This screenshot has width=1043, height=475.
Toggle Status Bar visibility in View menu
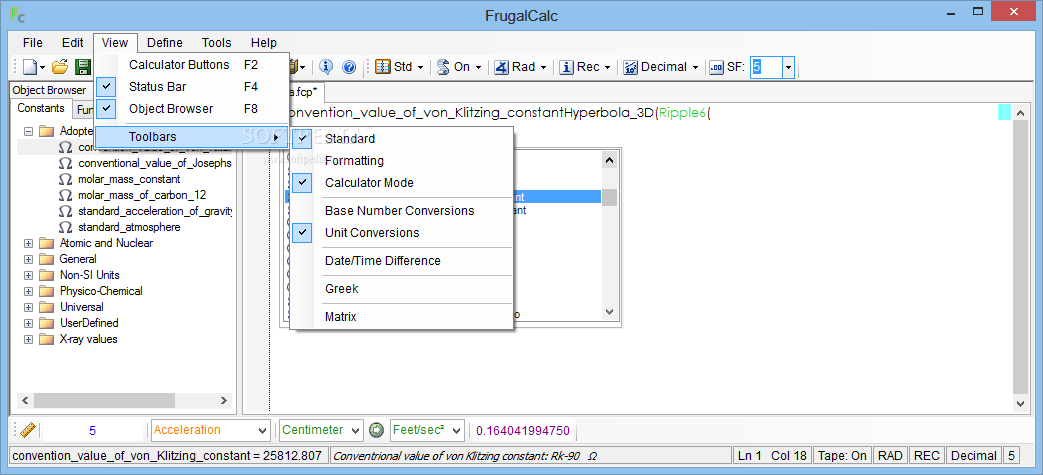point(106,86)
